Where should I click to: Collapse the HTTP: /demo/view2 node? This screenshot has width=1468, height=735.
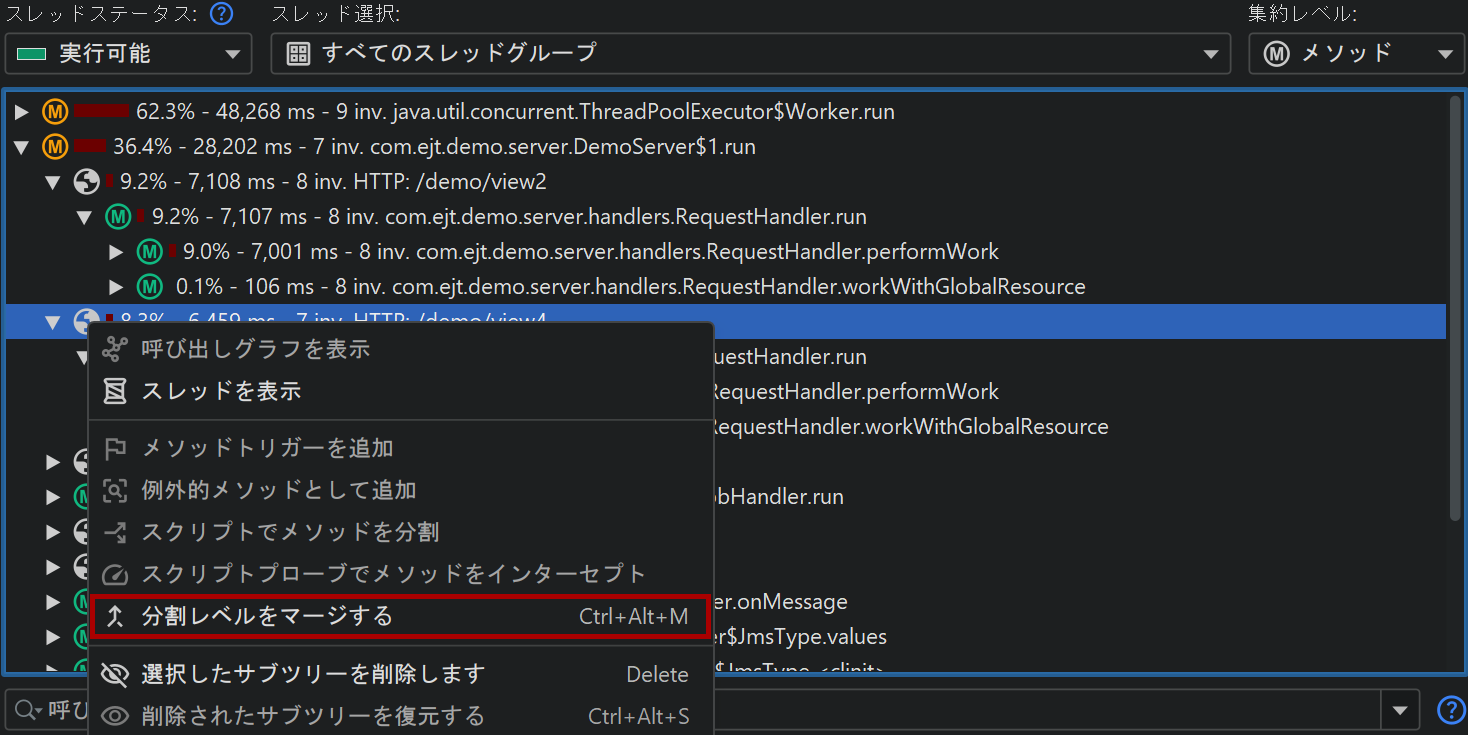54,182
